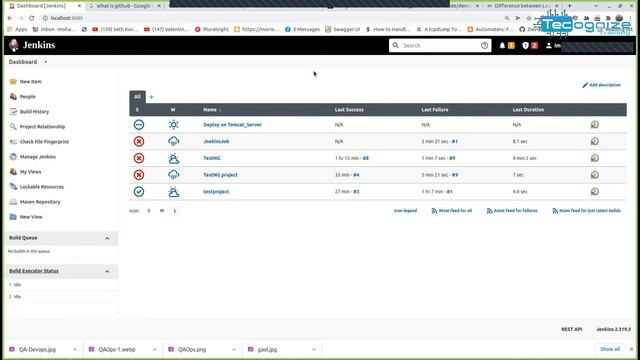
Task: Open New Item in the sidebar
Action: [30, 82]
